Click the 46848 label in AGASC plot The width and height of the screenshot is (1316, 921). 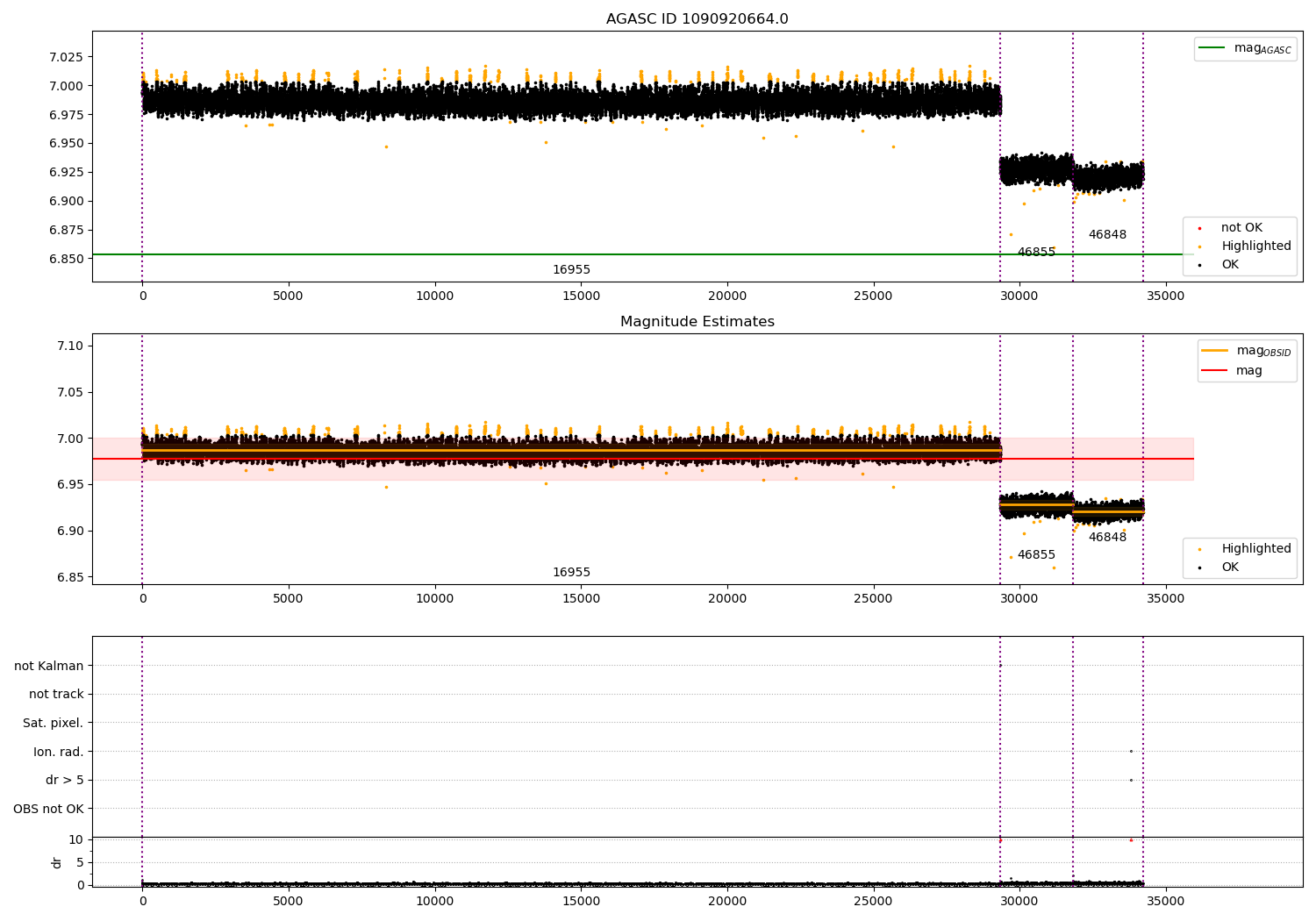tap(1107, 235)
